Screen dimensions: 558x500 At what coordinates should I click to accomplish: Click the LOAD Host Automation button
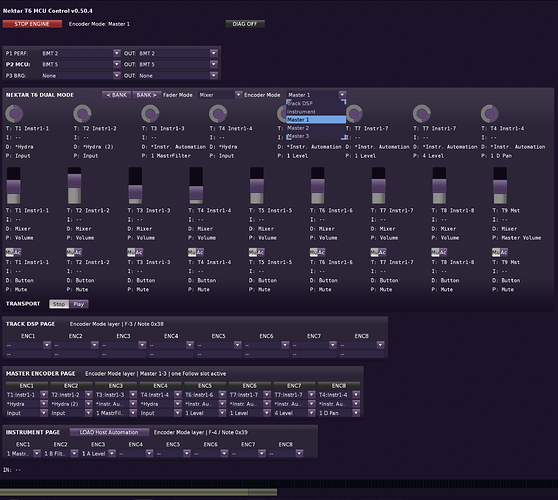pos(109,432)
